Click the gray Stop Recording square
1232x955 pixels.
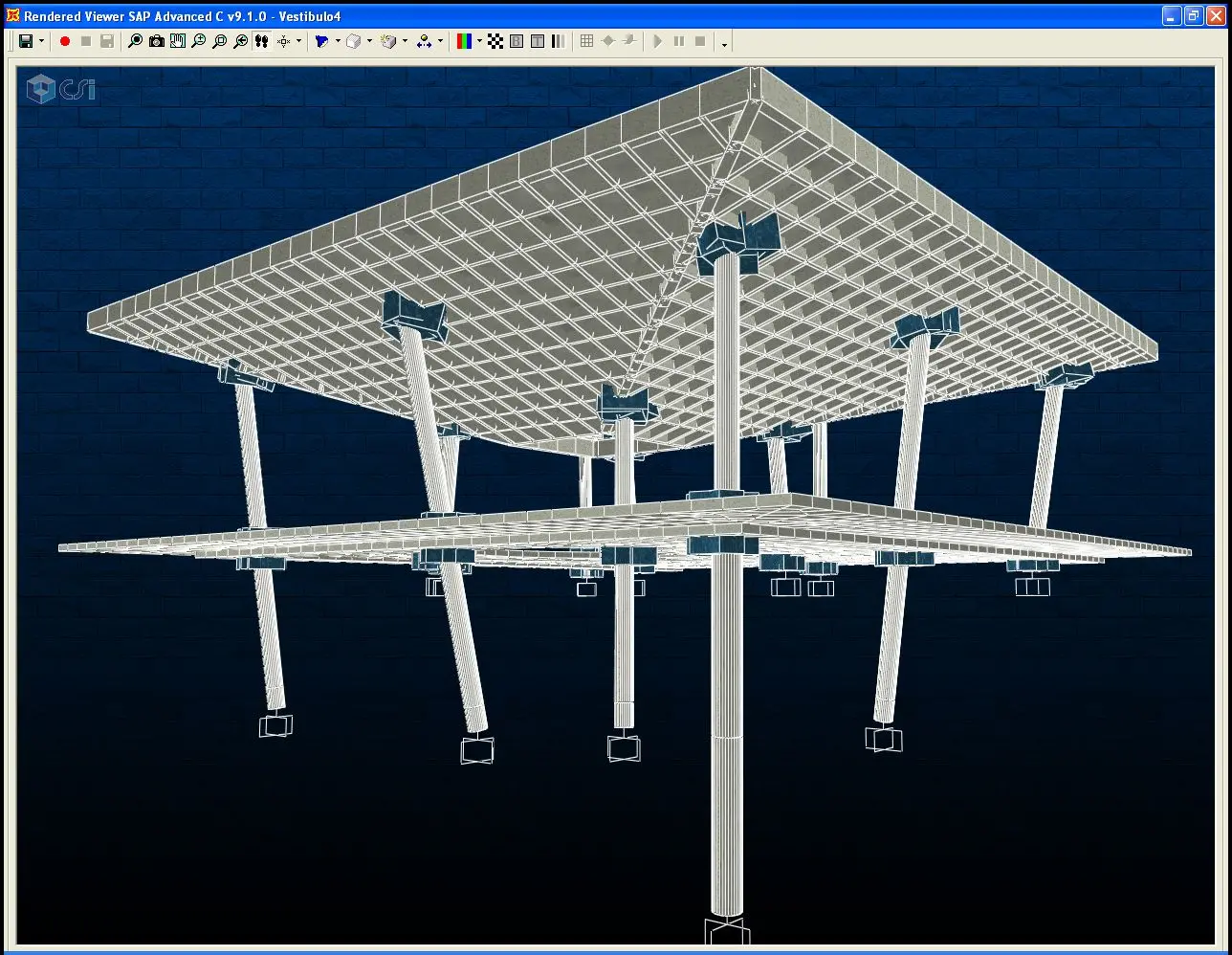pyautogui.click(x=86, y=41)
